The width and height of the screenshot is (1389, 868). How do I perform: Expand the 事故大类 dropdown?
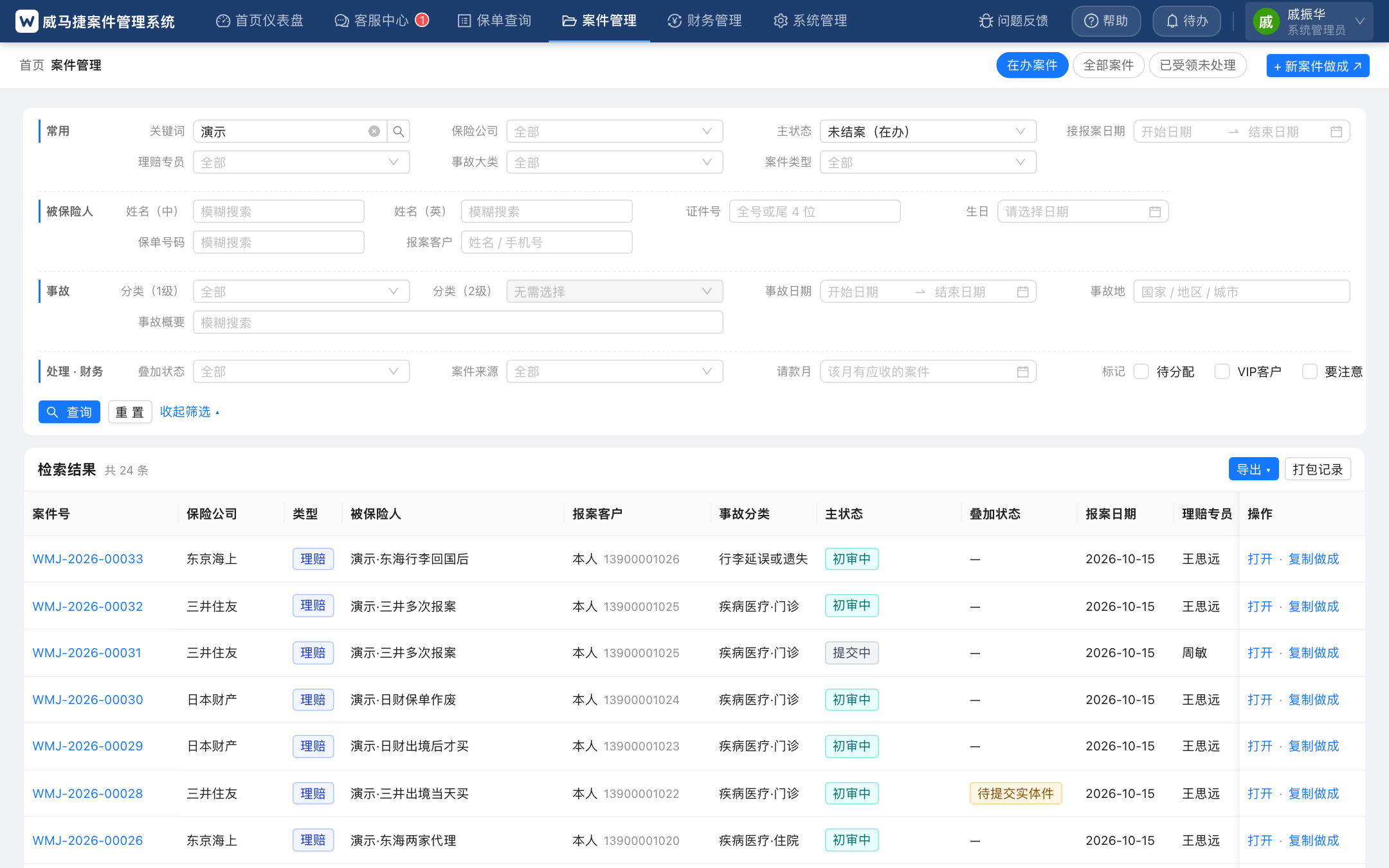(x=615, y=162)
